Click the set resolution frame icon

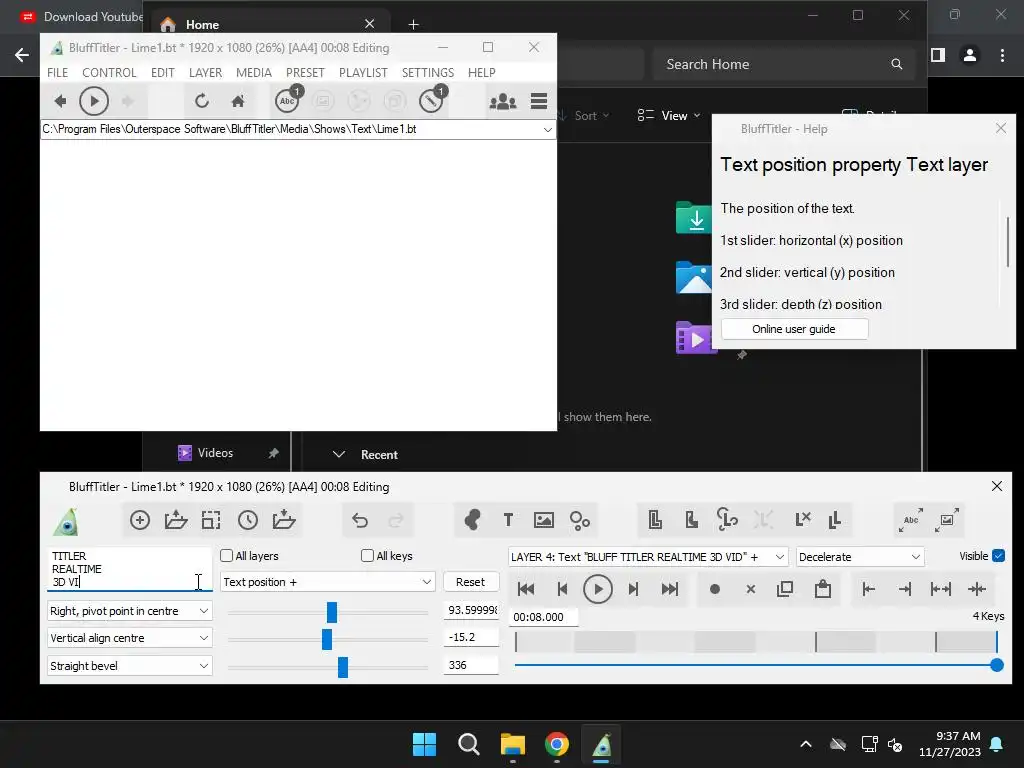point(211,520)
